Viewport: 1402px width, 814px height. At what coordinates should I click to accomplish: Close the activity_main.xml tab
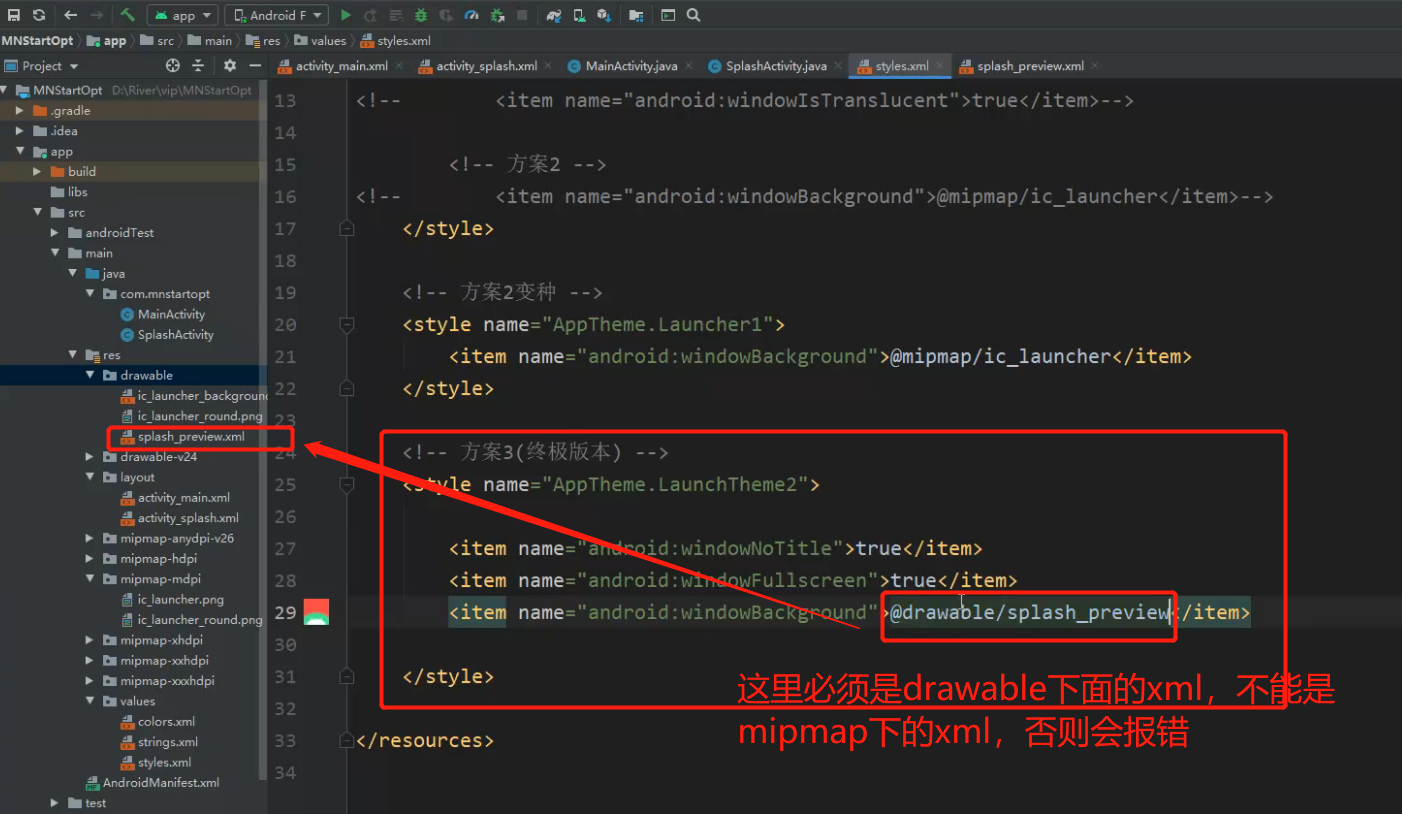tap(399, 66)
